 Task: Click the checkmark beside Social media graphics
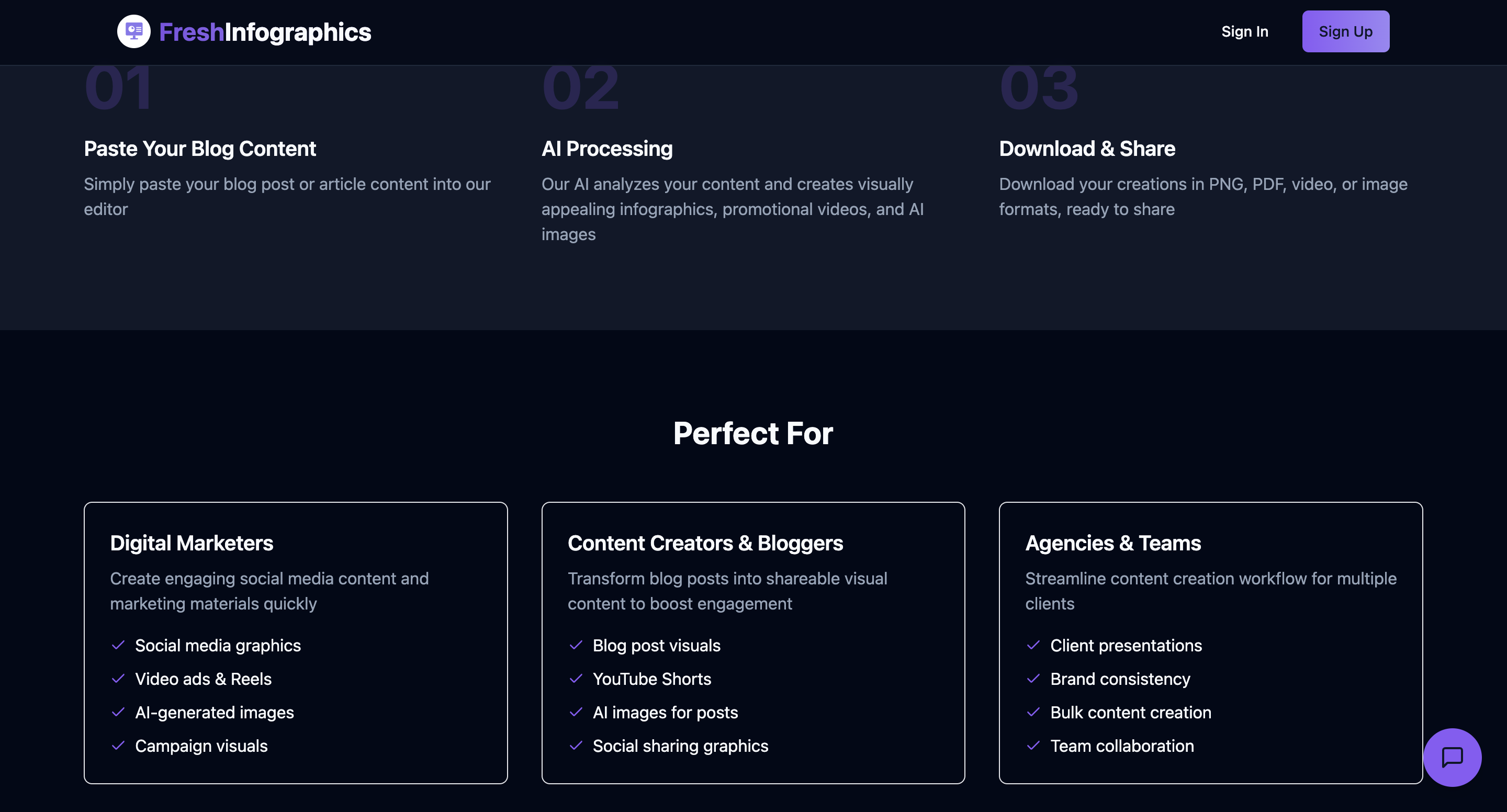coord(118,645)
